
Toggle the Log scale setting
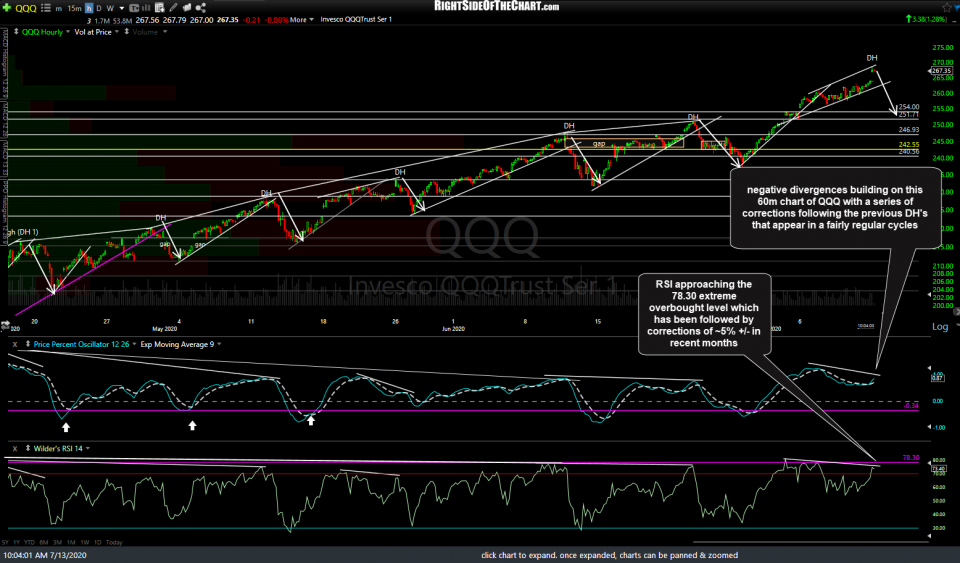pyautogui.click(x=940, y=327)
